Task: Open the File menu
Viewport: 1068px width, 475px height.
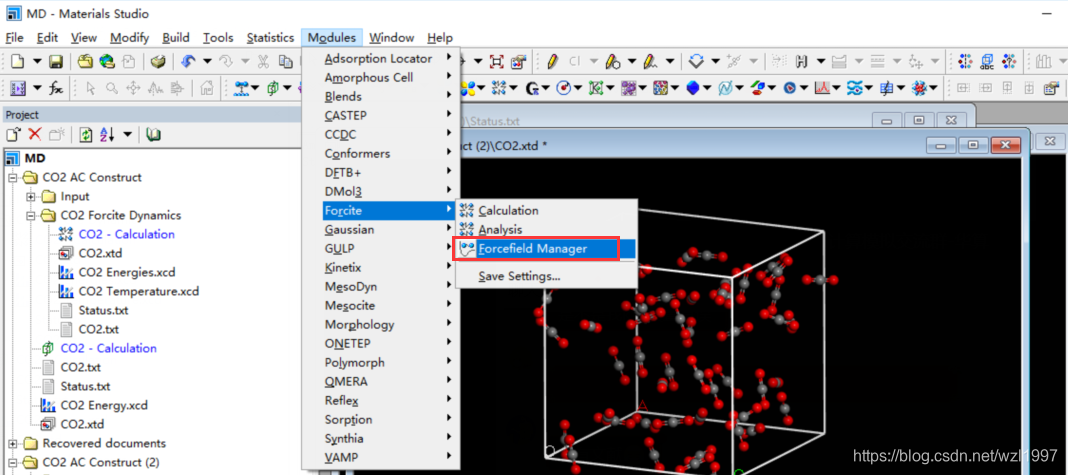Action: click(14, 37)
